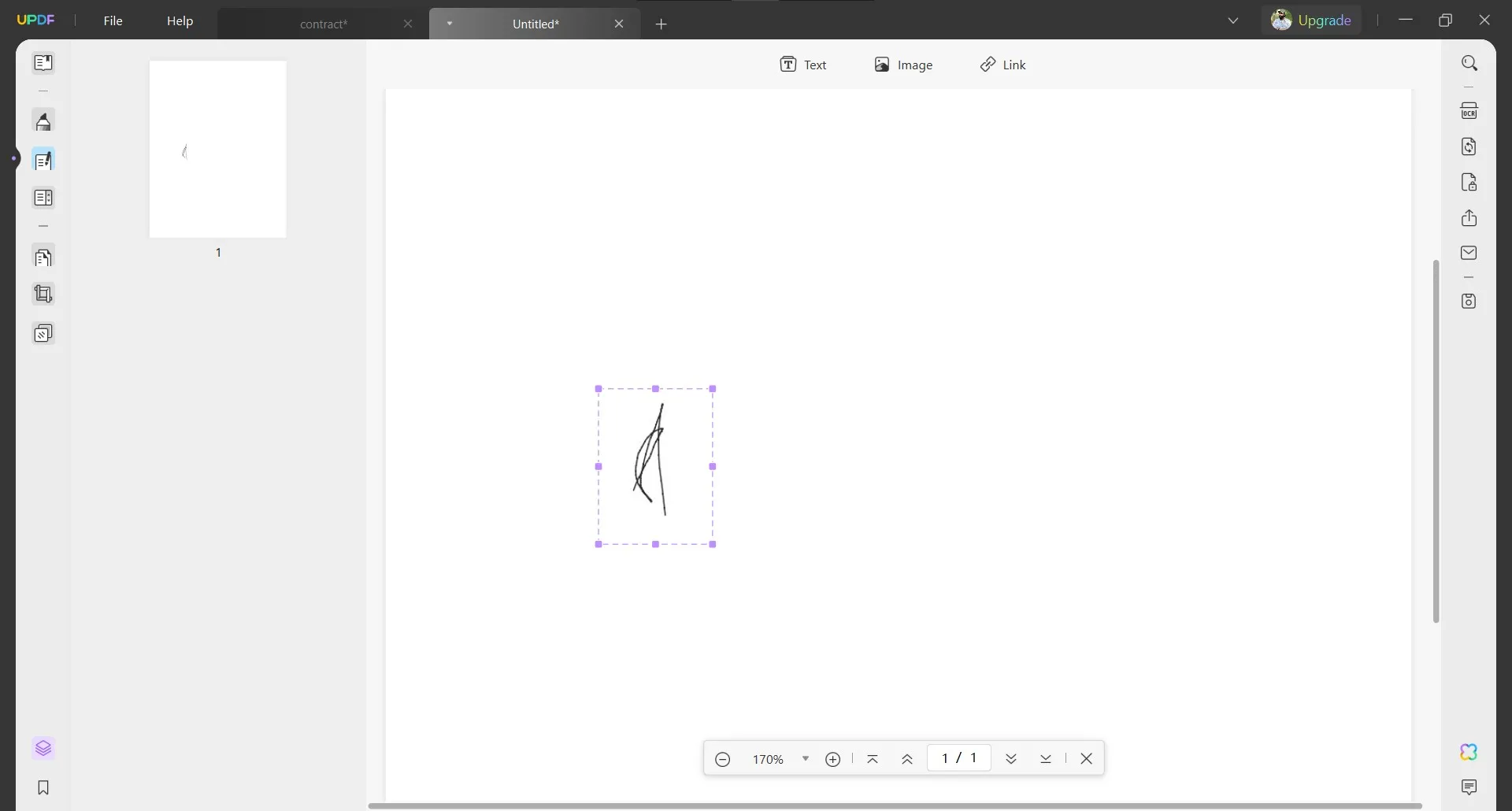The height and width of the screenshot is (811, 1512).
Task: Go to the previous page
Action: click(x=907, y=760)
